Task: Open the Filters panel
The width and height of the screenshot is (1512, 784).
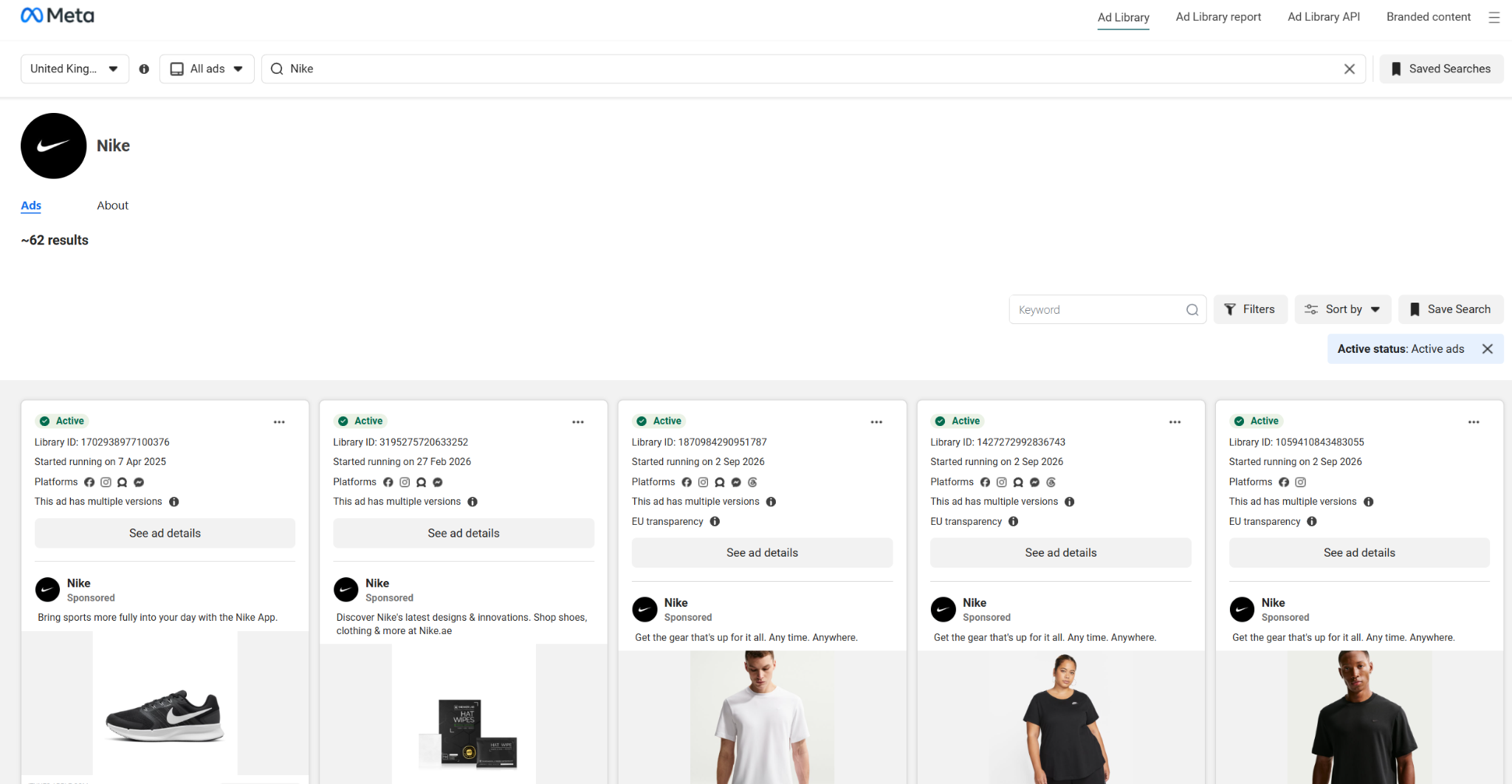Action: 1250,309
